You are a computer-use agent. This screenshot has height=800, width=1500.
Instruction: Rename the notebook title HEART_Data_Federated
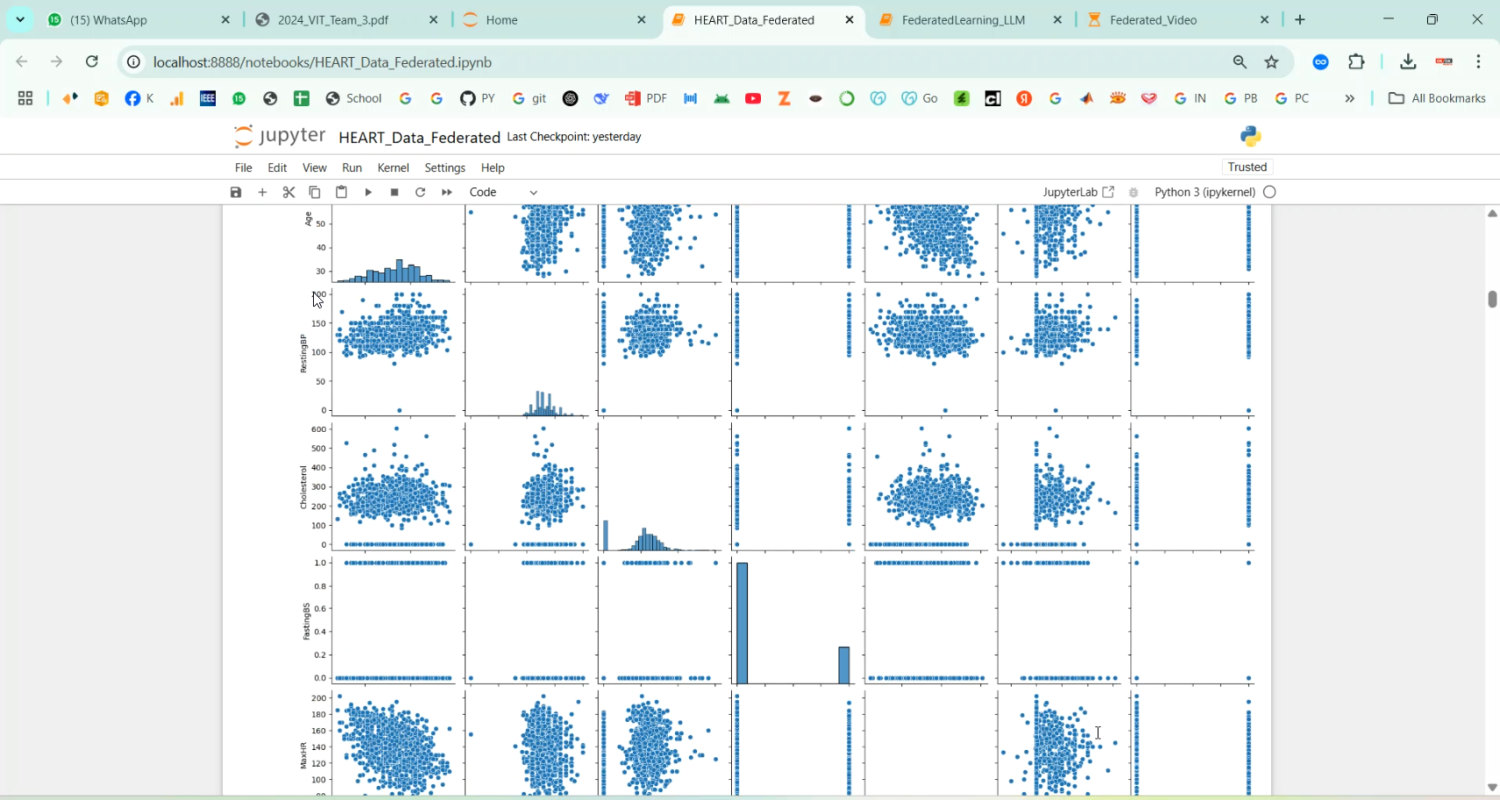(419, 137)
